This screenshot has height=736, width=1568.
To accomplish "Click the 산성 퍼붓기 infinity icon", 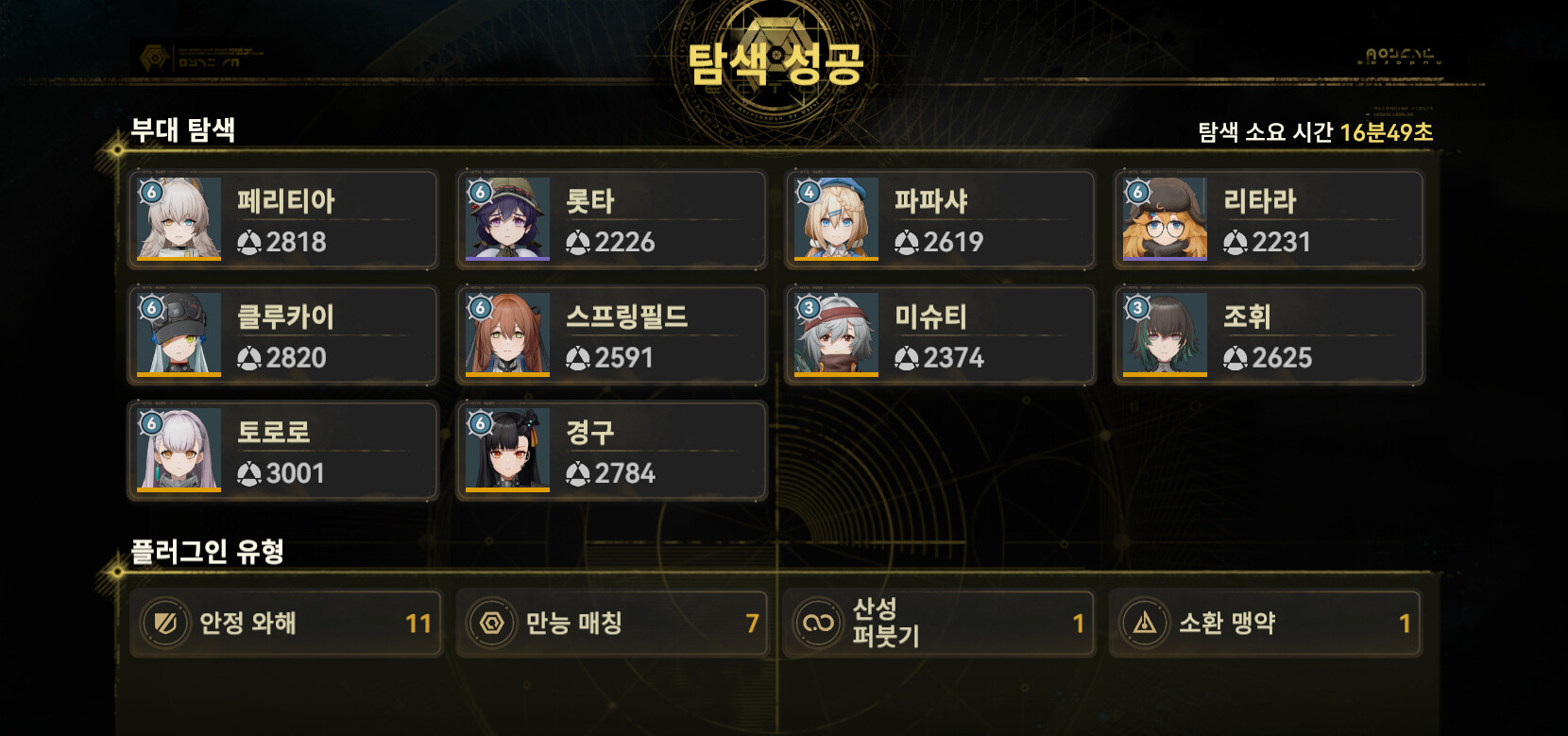I will click(818, 624).
